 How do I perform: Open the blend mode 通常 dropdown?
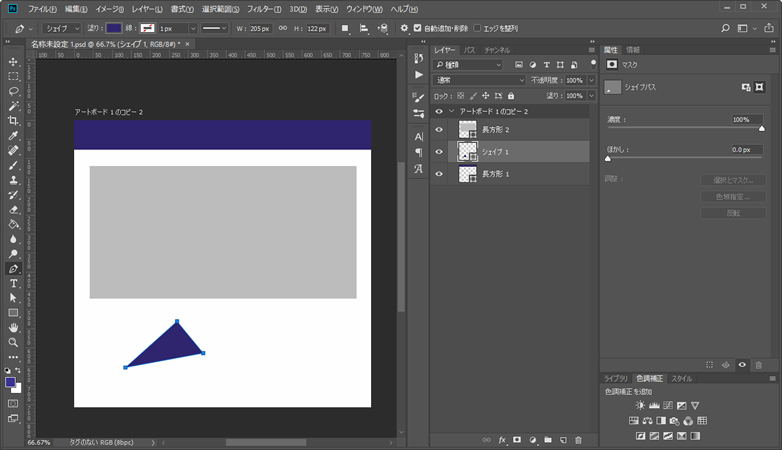coord(479,80)
